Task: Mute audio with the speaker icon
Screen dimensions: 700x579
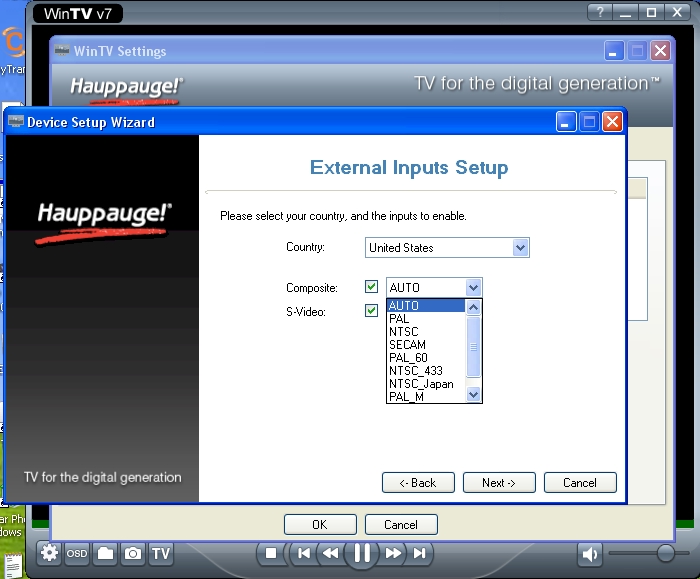Action: [590, 554]
